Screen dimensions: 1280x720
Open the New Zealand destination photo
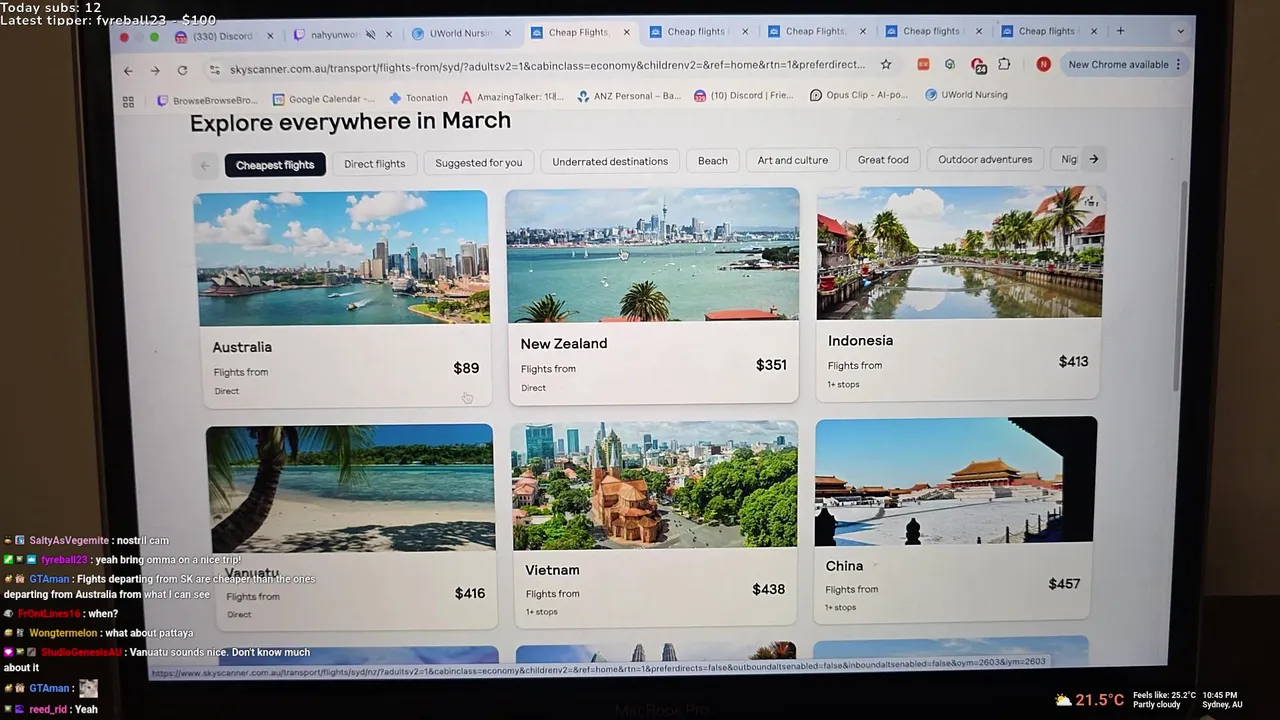tap(653, 255)
